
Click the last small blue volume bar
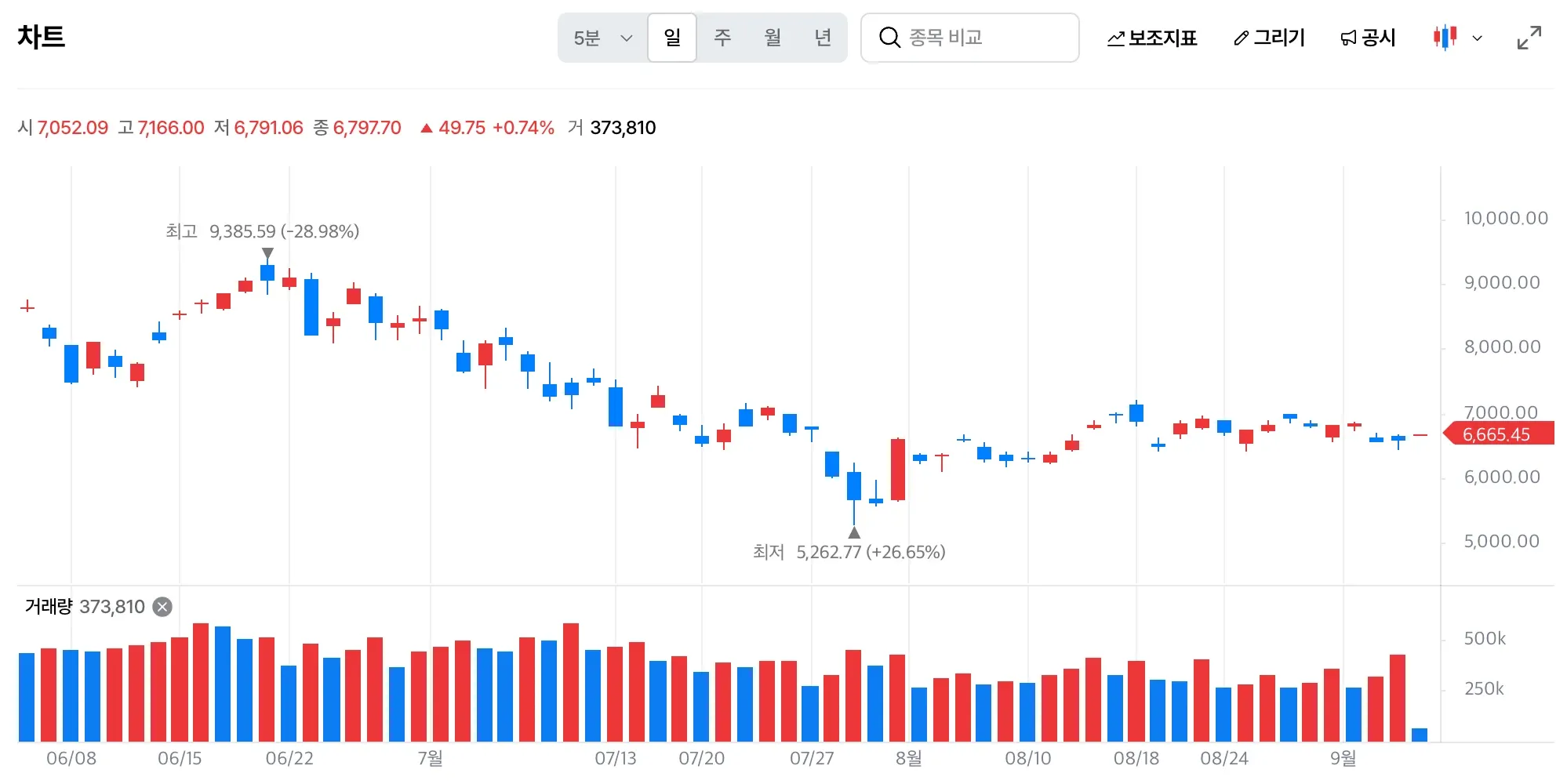(x=1420, y=735)
